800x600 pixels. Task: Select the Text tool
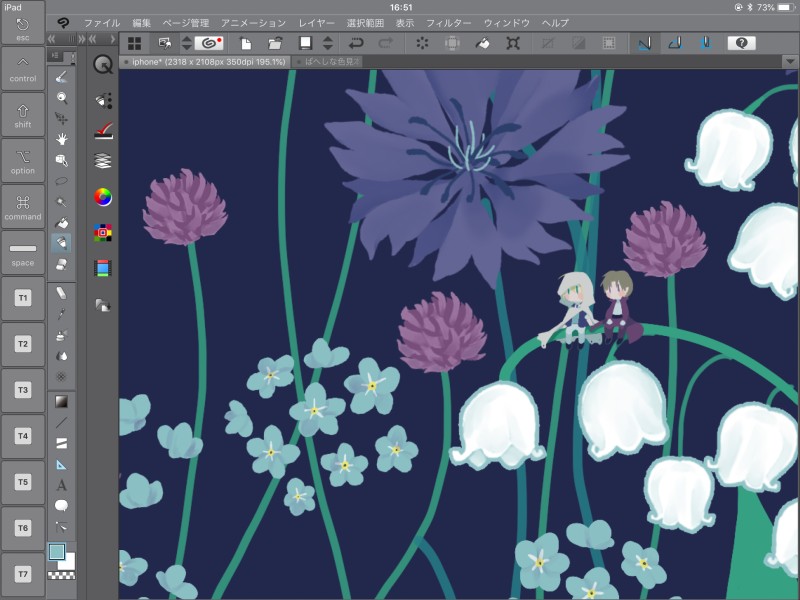62,485
